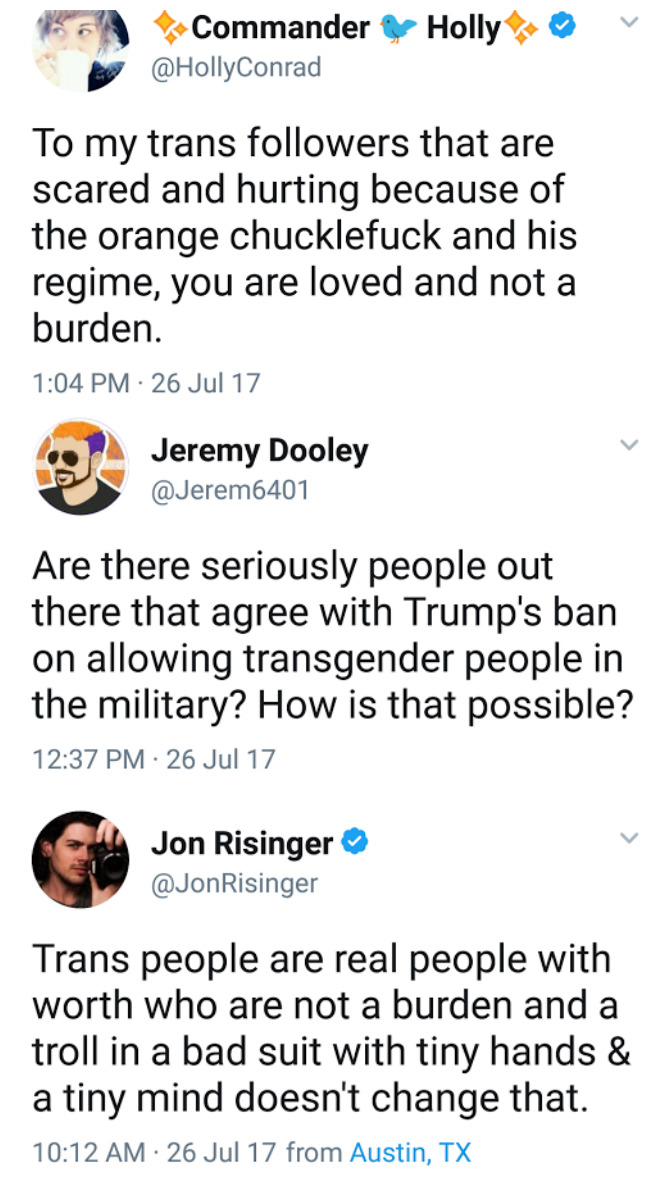Open chevron menu on Jeremy Dooley's tweet
The height and width of the screenshot is (1200, 672).
[x=628, y=444]
